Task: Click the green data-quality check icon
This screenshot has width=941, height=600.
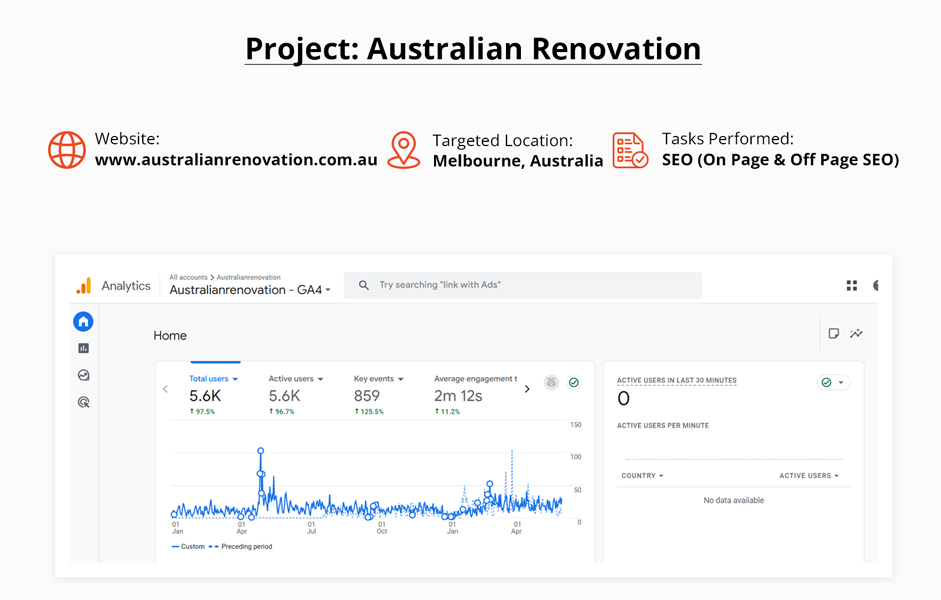Action: tap(574, 383)
